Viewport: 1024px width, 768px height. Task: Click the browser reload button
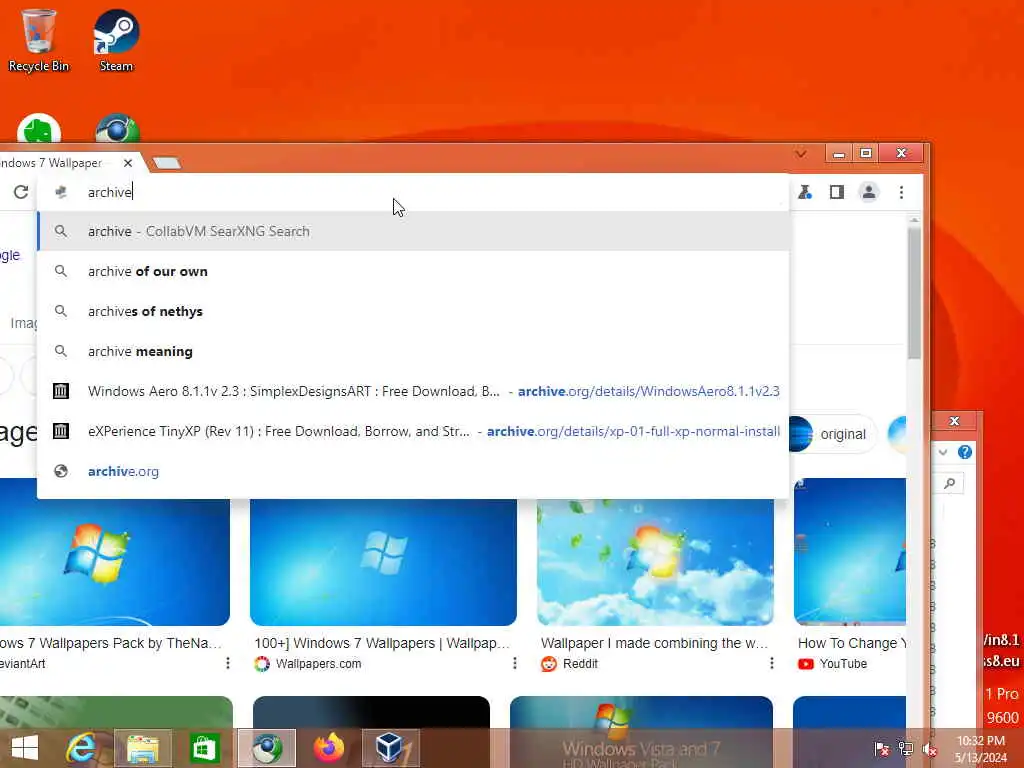21,192
